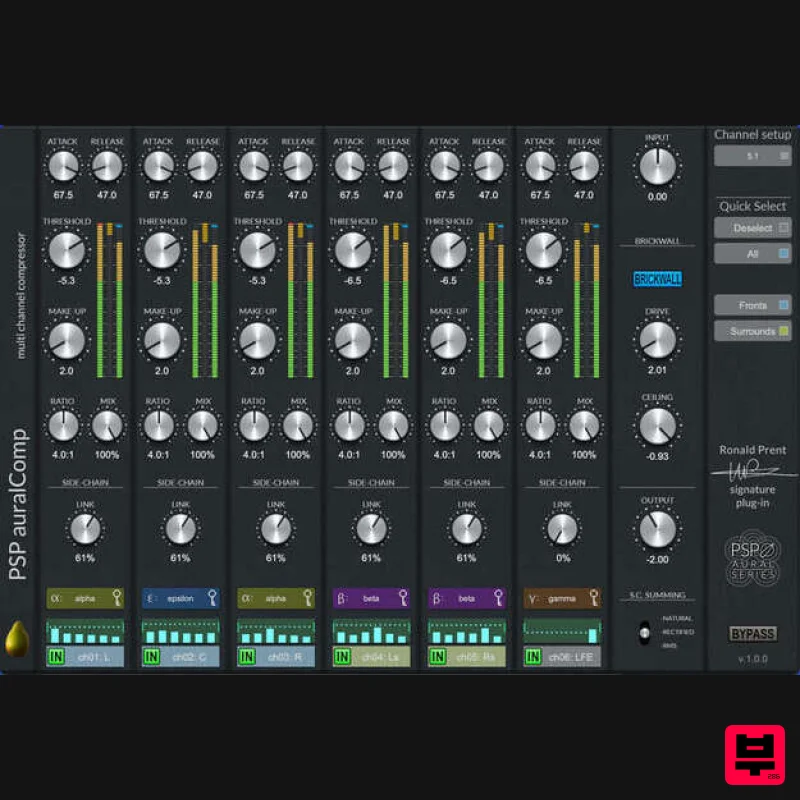The image size is (800, 800).
Task: Click the sidechain key icon on ch02: C strip
Action: point(213,597)
